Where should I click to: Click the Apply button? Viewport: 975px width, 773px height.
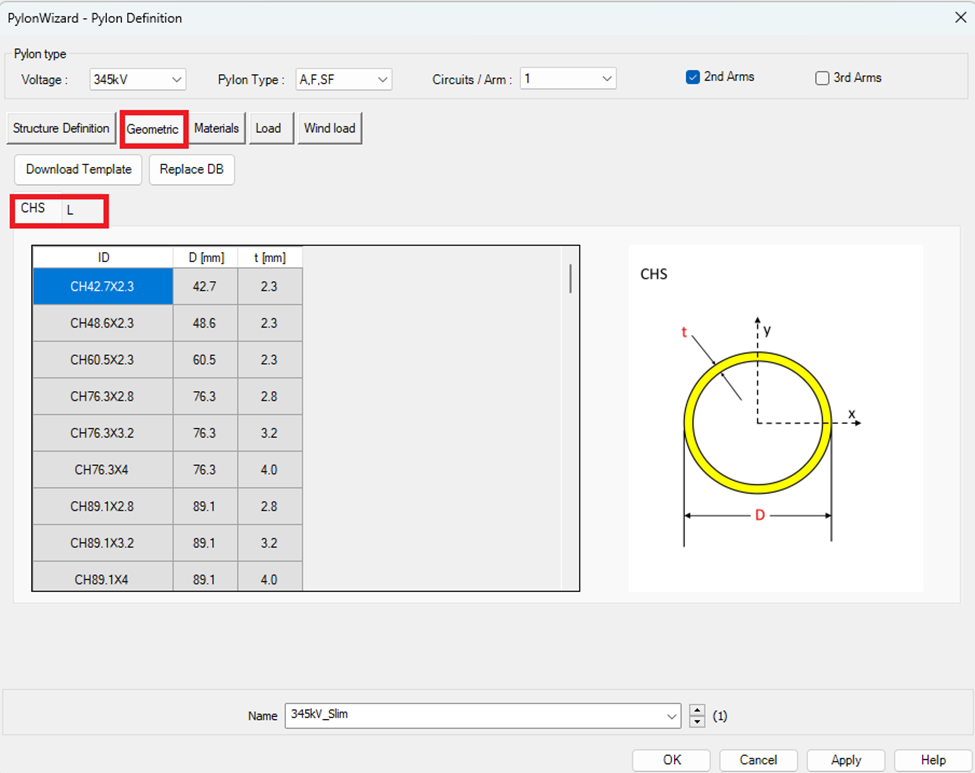click(x=846, y=760)
